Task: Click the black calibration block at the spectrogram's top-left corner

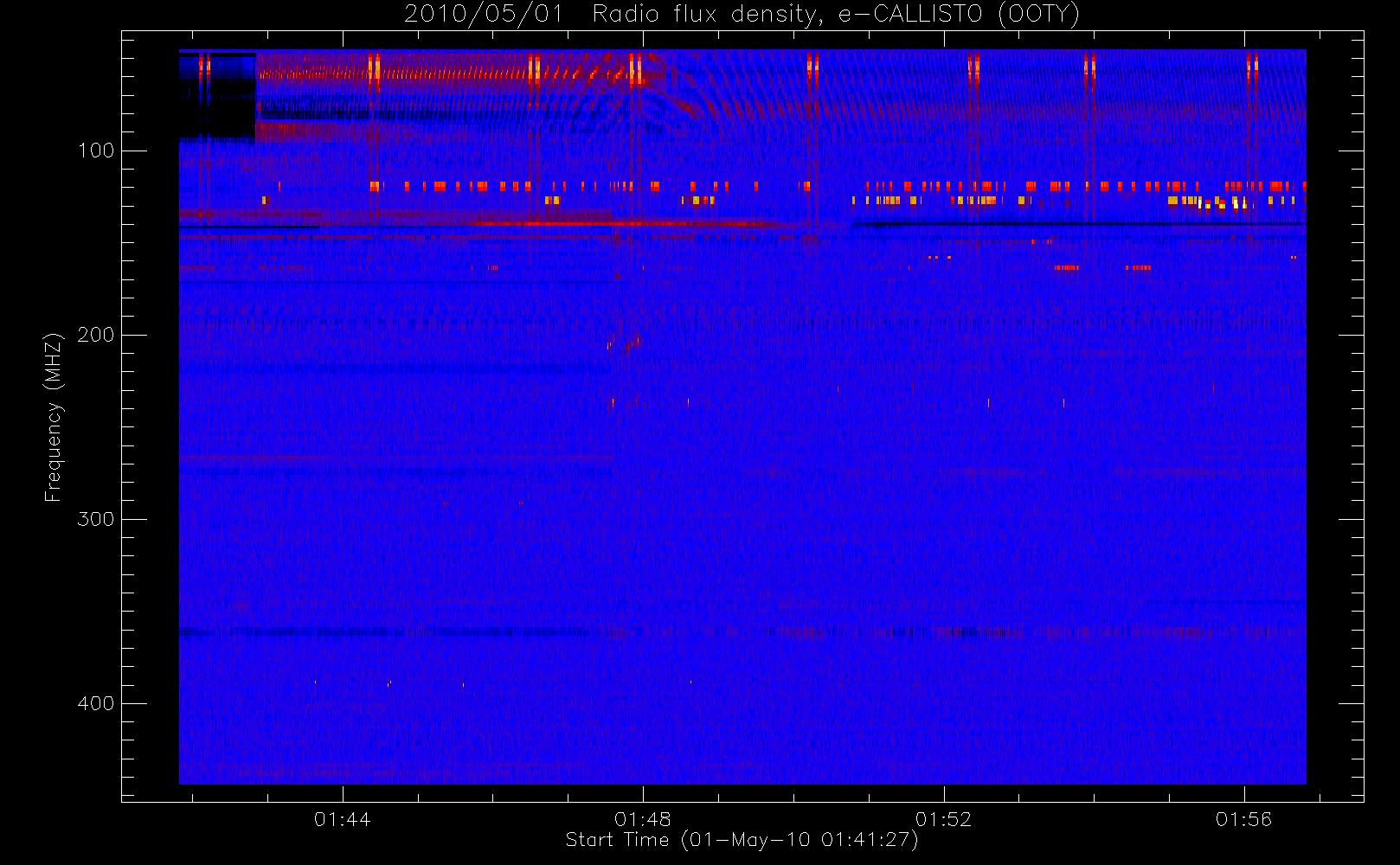Action: 217,95
